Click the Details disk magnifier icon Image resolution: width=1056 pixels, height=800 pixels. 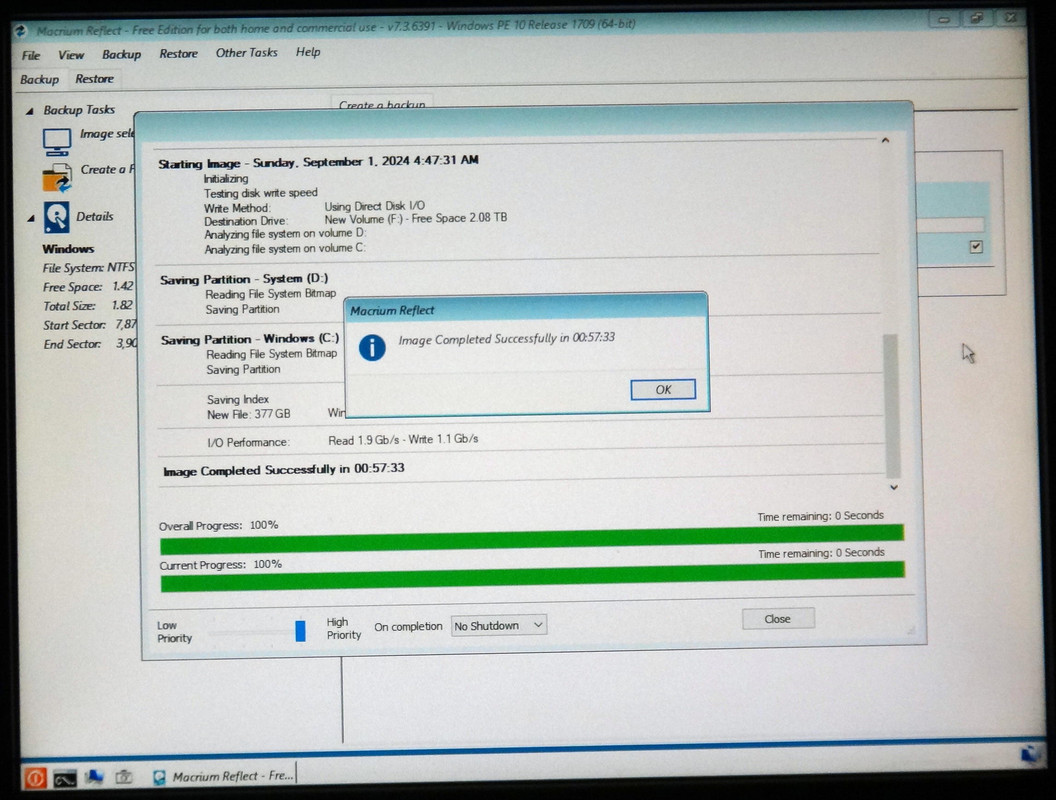pos(57,218)
